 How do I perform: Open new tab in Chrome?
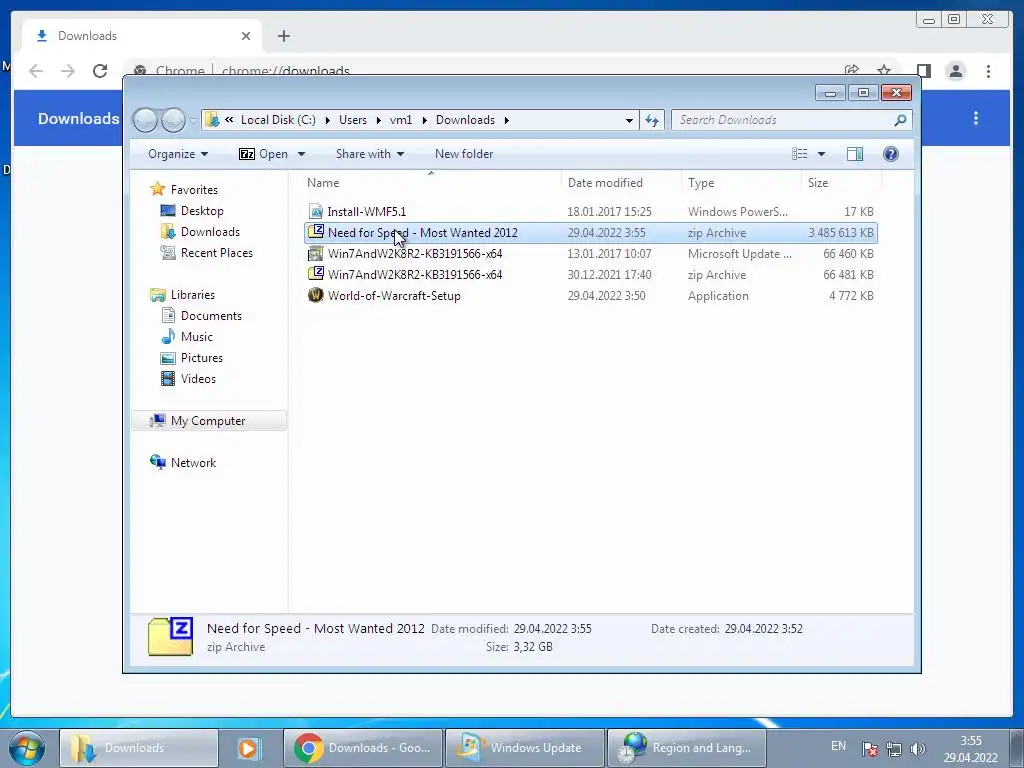tap(283, 36)
